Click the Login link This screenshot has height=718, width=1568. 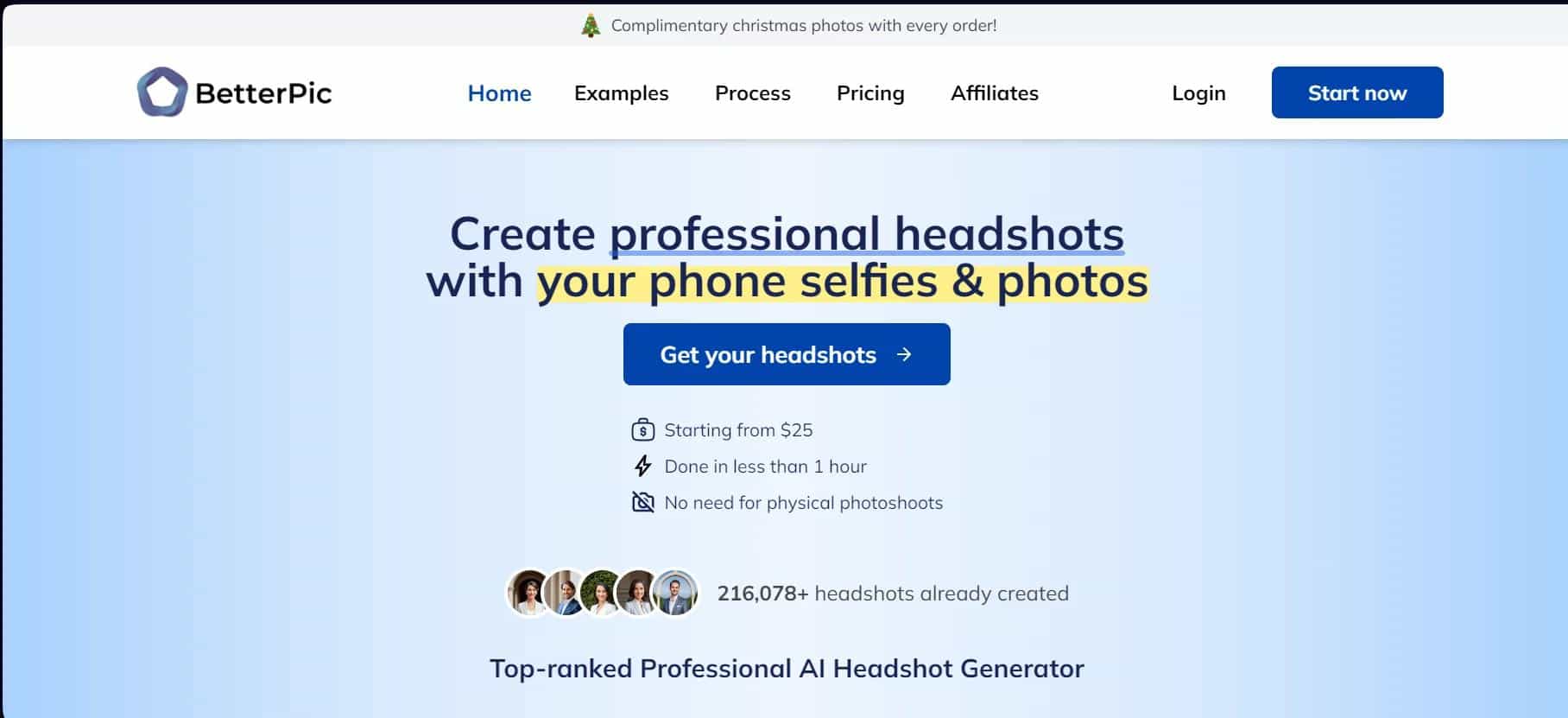point(1198,93)
